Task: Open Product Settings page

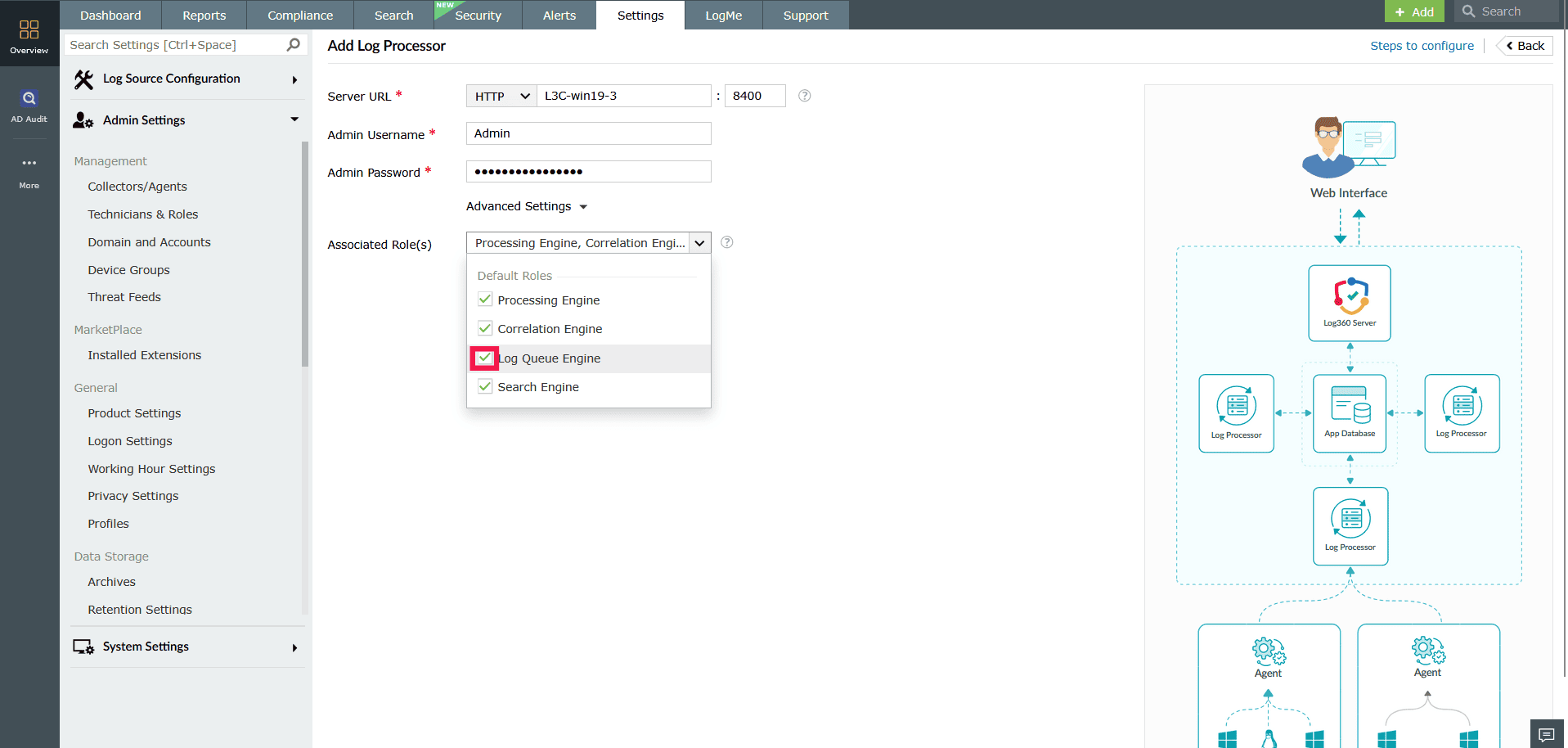Action: [x=135, y=413]
